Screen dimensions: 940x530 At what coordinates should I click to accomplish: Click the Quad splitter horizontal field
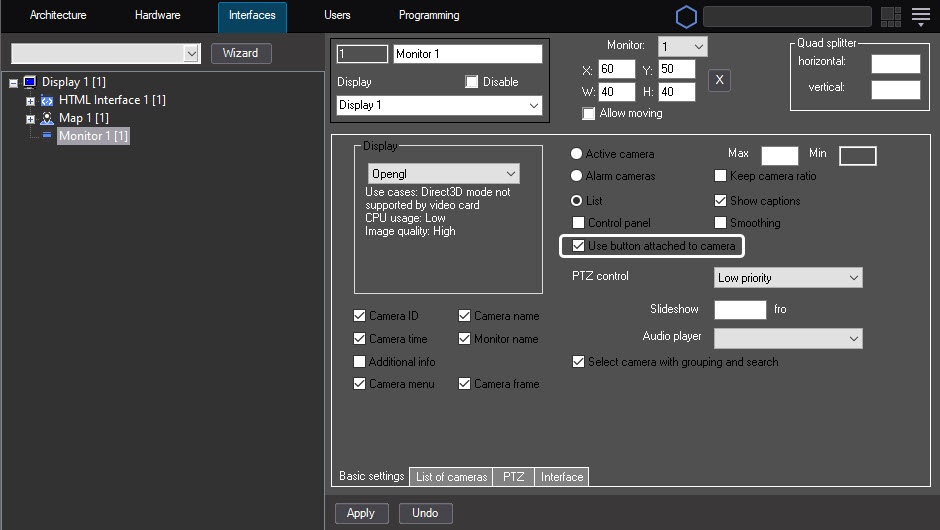point(895,63)
